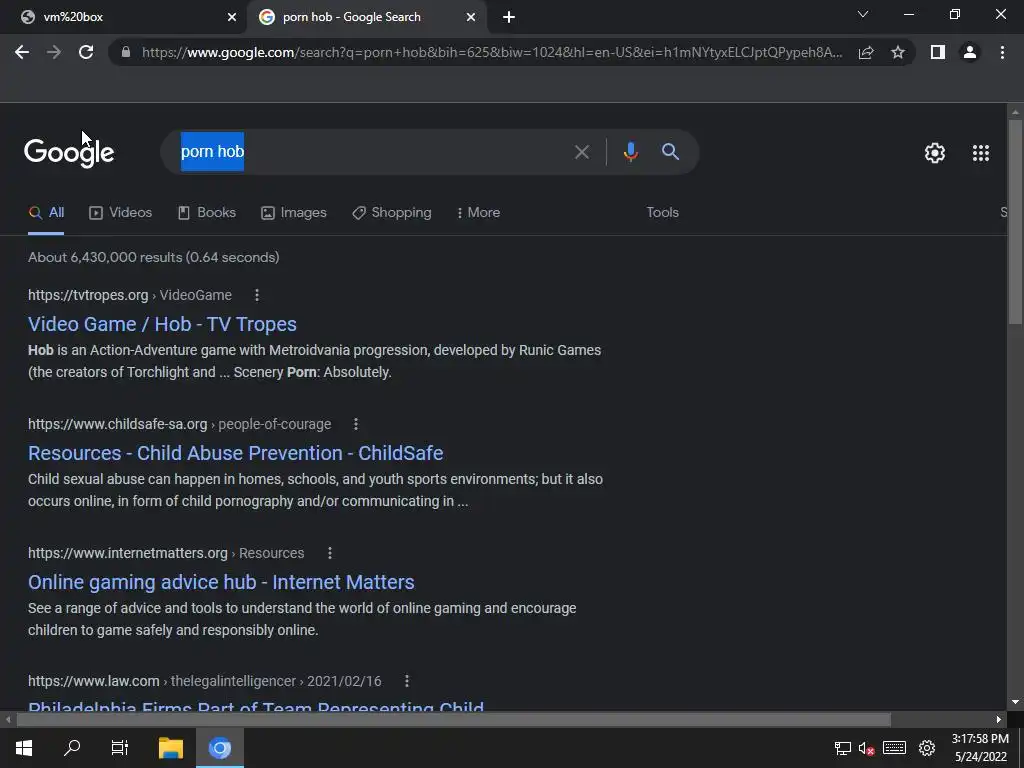Click the vertical page scrollbar thumb
Image resolution: width=1024 pixels, height=768 pixels.
point(1015,222)
